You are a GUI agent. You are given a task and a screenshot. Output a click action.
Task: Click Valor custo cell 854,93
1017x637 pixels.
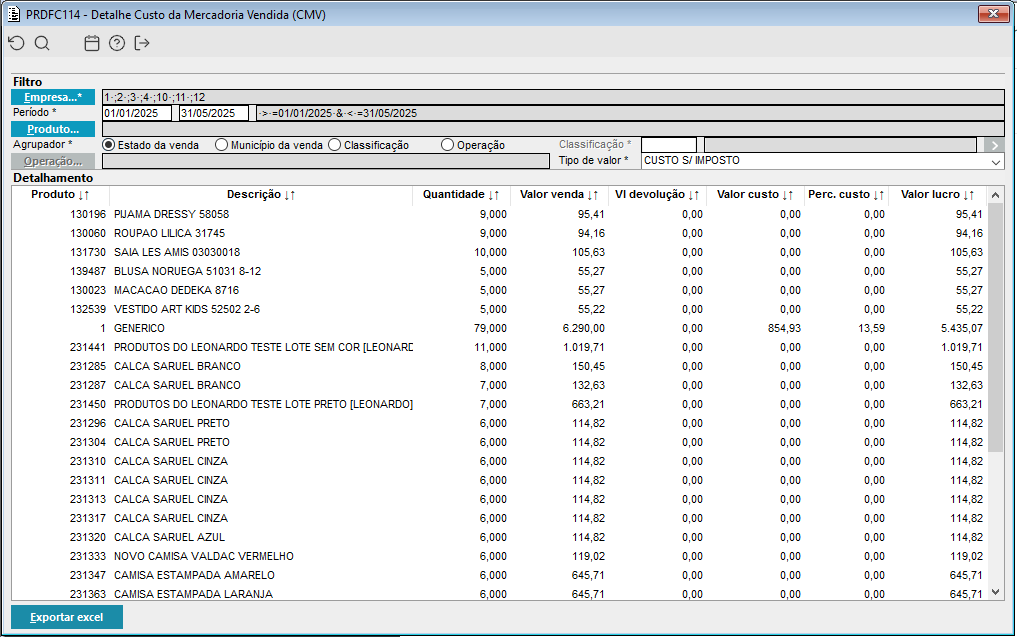click(784, 328)
